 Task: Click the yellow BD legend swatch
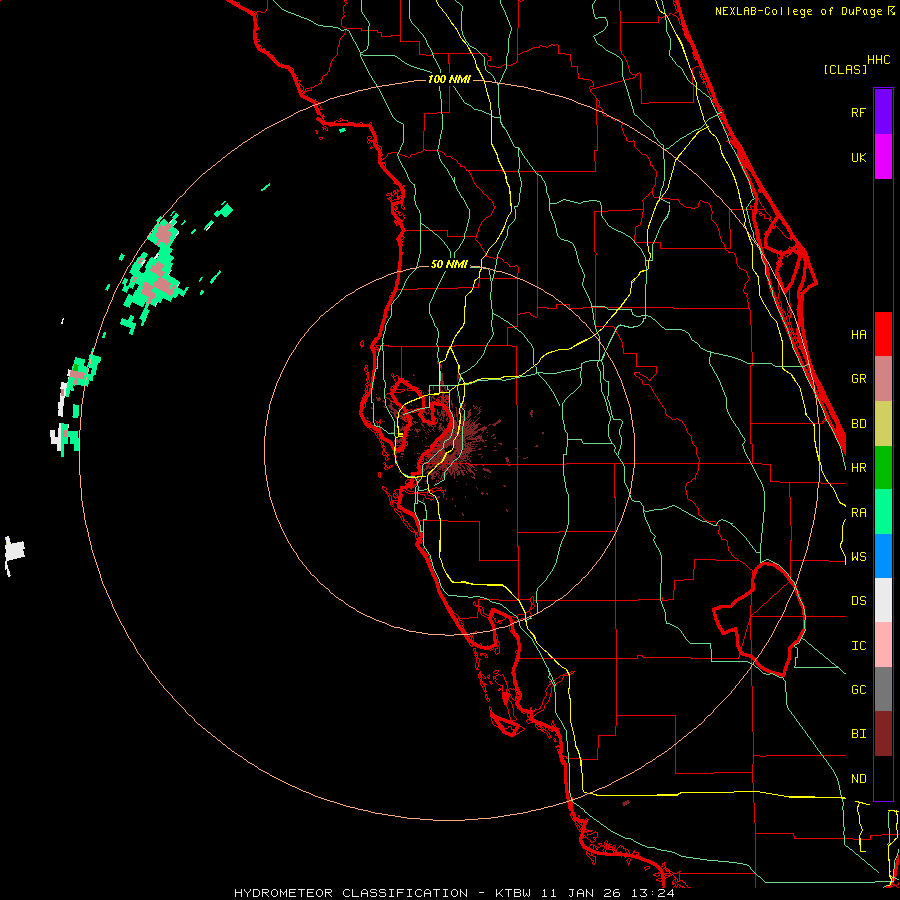point(883,424)
